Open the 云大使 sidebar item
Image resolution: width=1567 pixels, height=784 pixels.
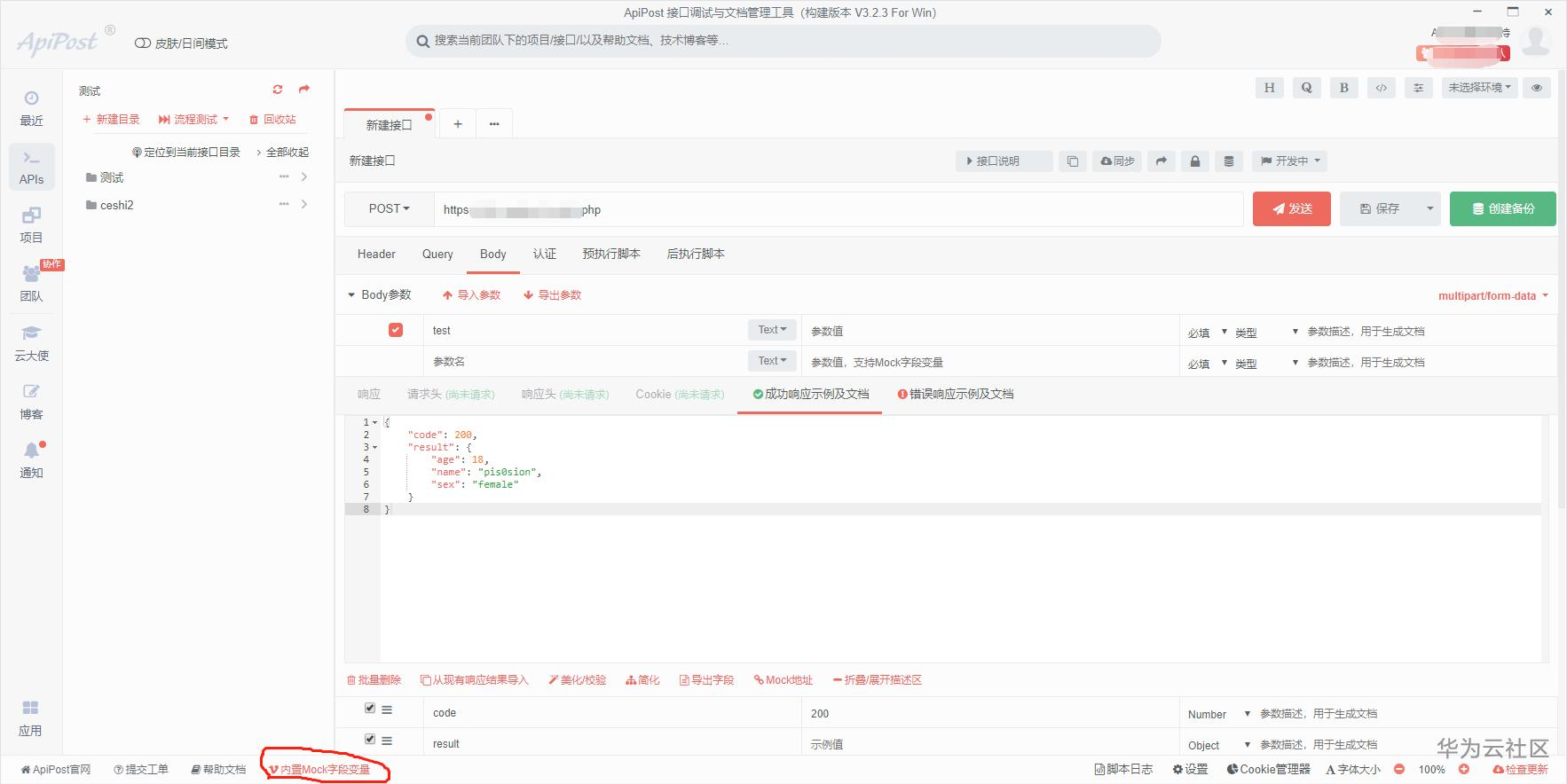(x=31, y=343)
